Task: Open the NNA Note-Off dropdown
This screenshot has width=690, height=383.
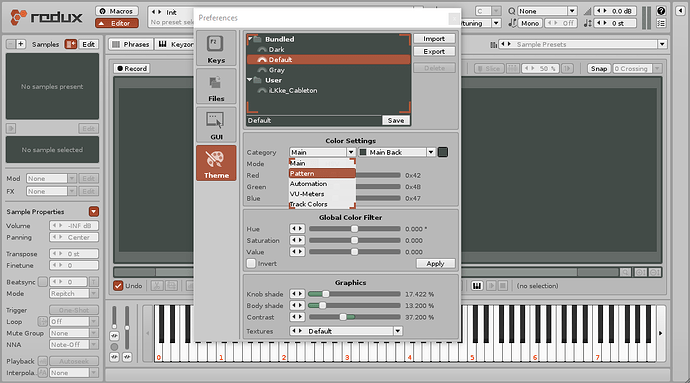Action: click(x=94, y=345)
